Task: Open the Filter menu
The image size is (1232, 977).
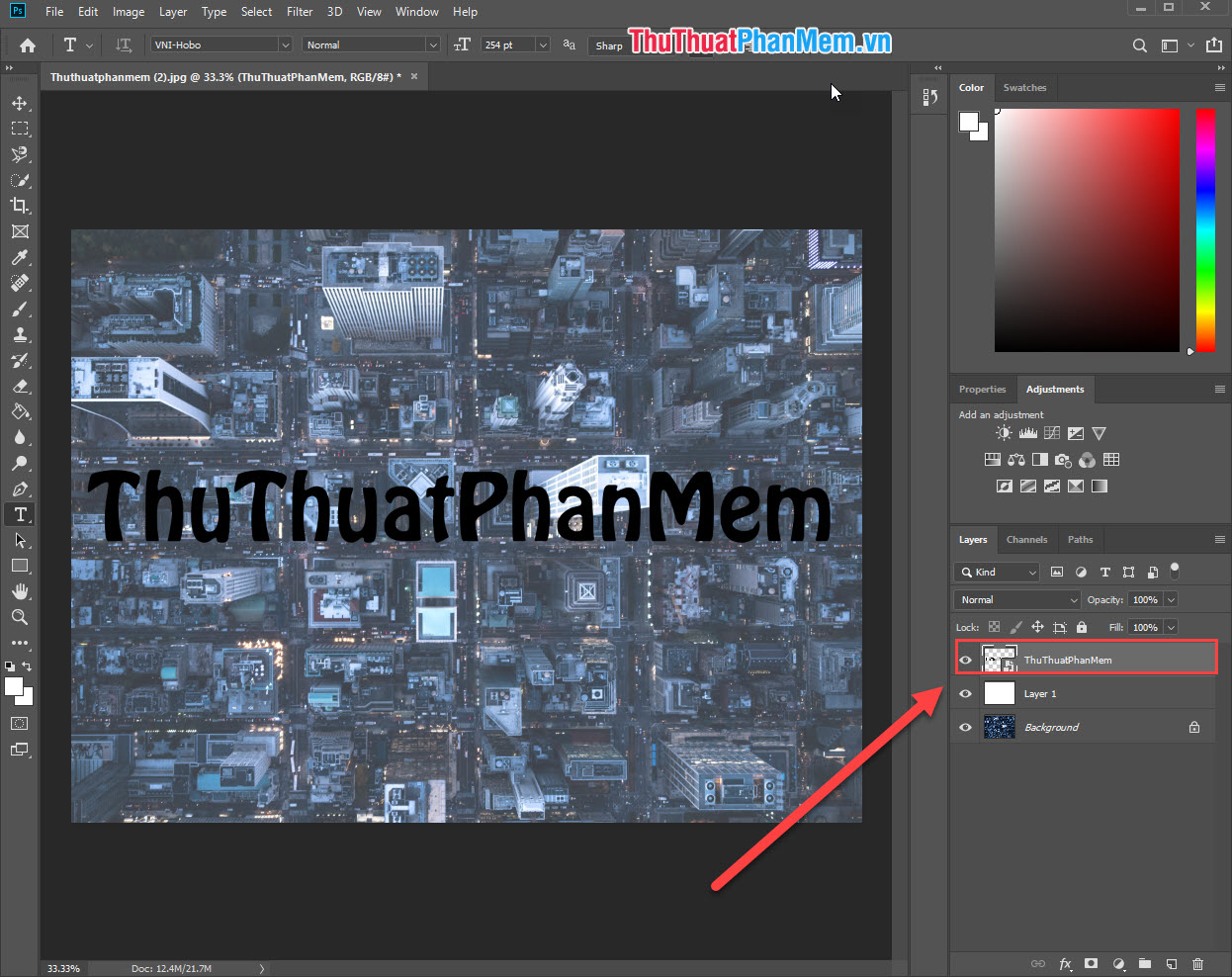Action: tap(300, 11)
